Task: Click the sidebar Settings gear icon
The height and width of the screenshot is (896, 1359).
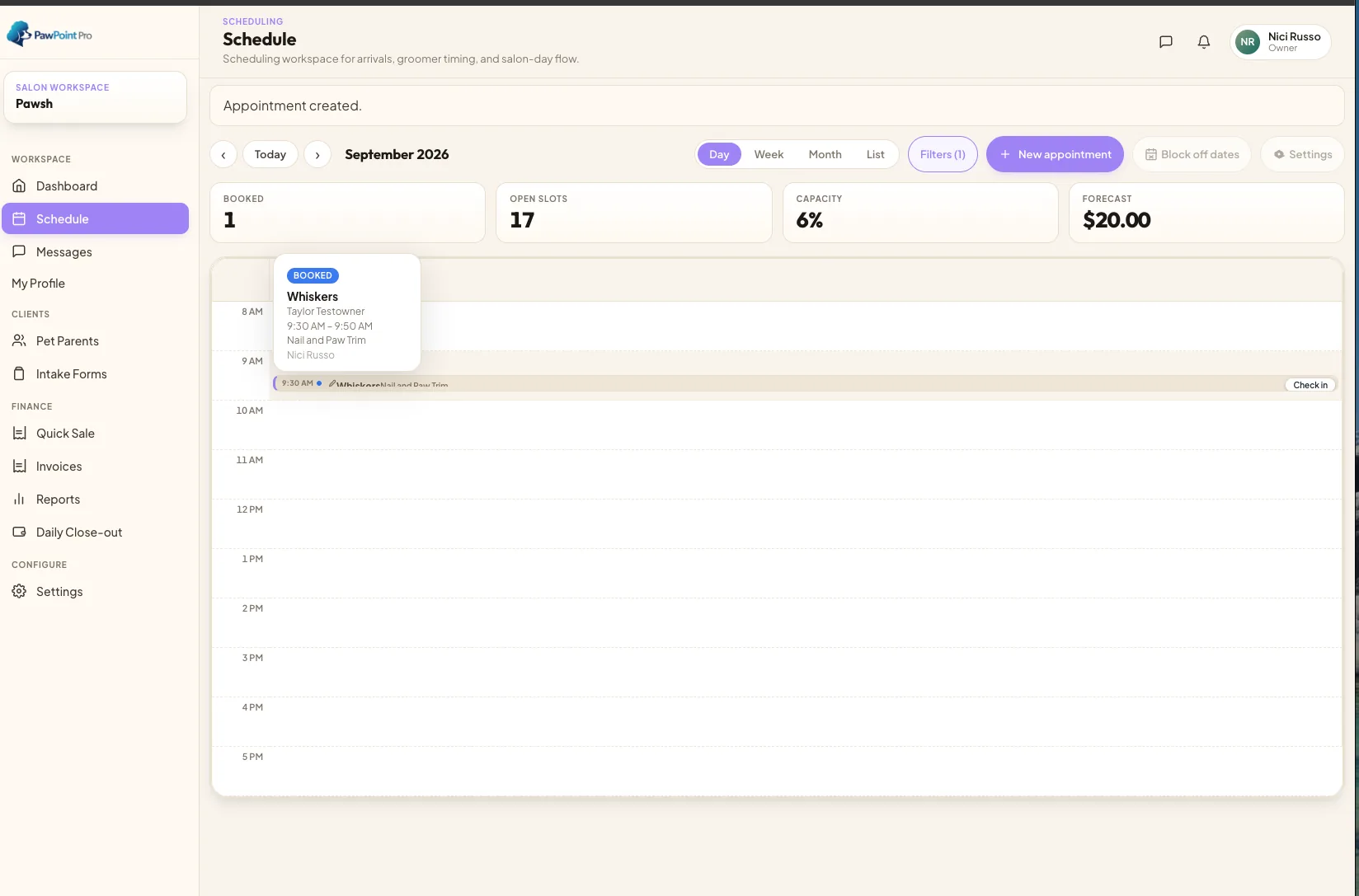Action: pyautogui.click(x=19, y=591)
